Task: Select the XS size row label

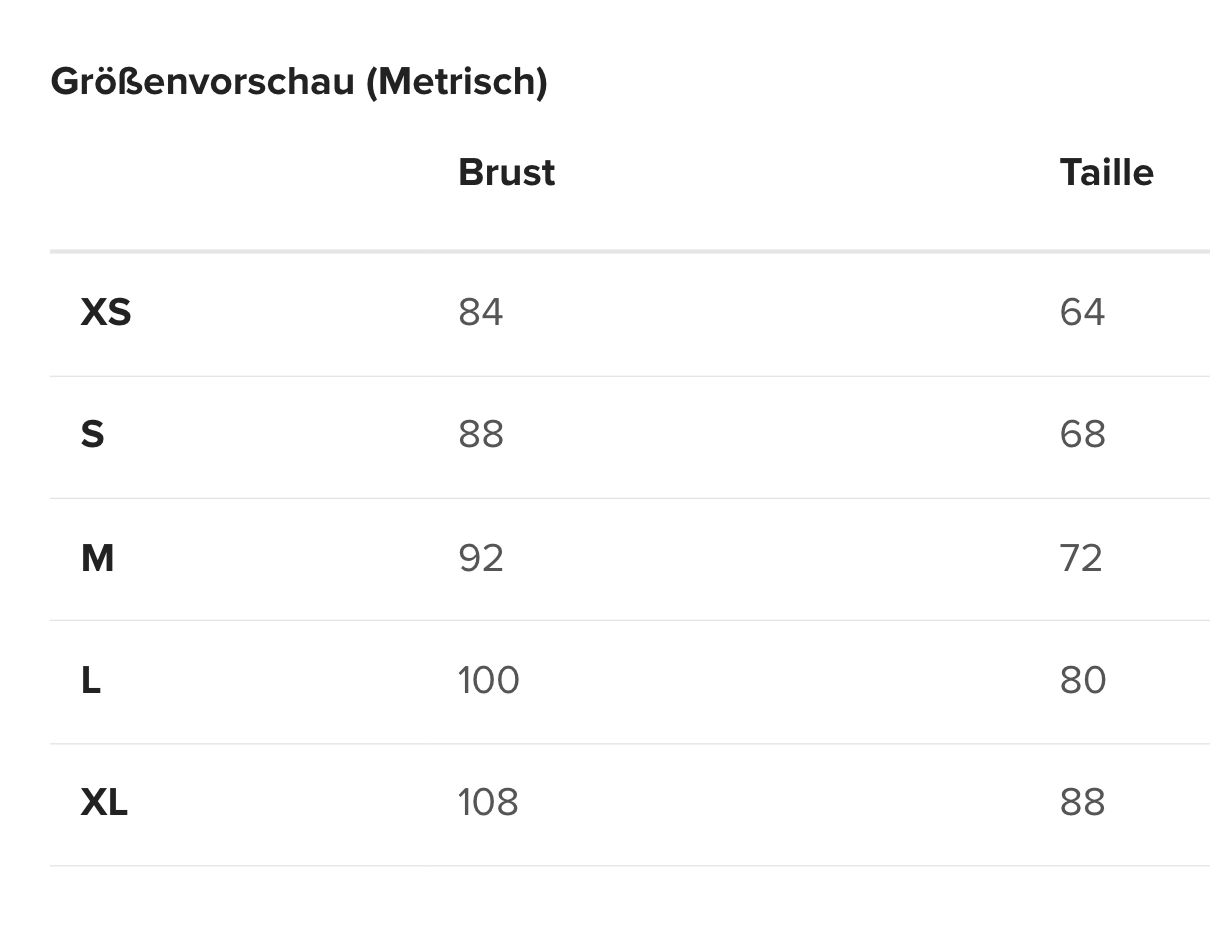Action: (106, 313)
